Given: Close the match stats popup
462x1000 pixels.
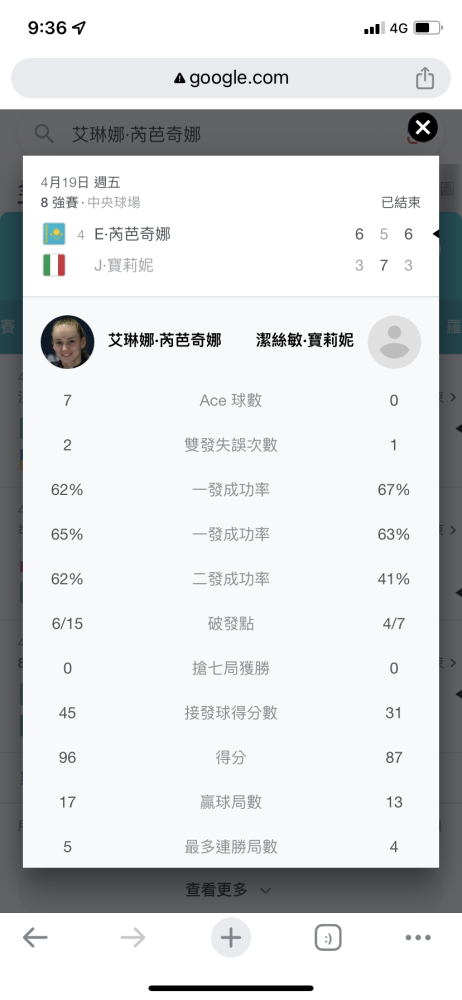Looking at the screenshot, I should 422,128.
